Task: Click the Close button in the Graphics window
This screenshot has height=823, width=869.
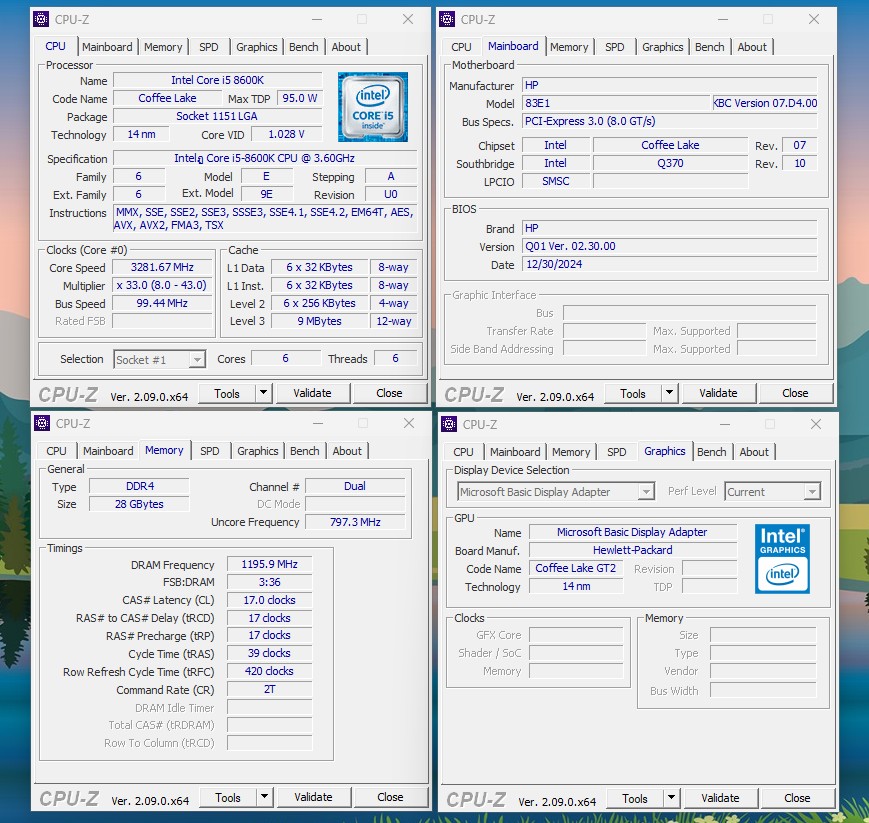Action: tap(798, 798)
